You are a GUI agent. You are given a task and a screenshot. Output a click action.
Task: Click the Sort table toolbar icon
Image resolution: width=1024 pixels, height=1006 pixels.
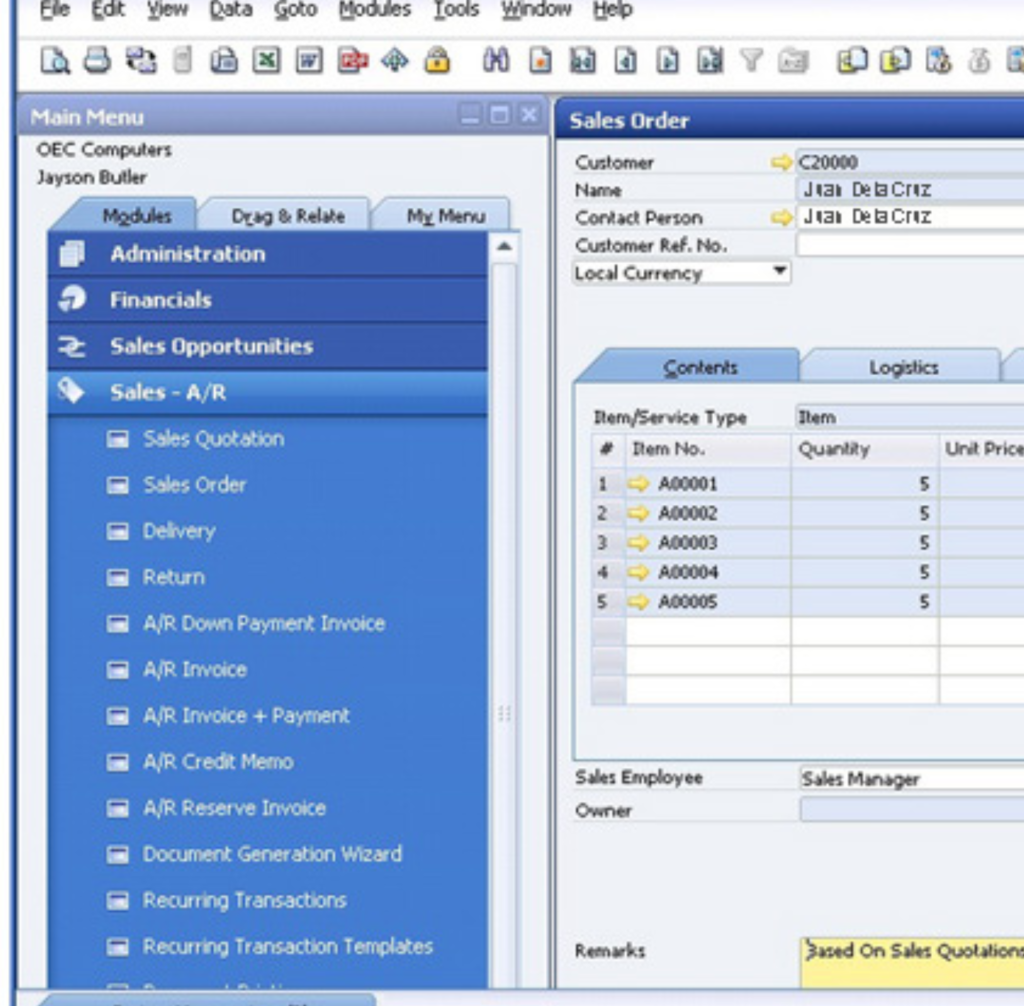(x=793, y=61)
